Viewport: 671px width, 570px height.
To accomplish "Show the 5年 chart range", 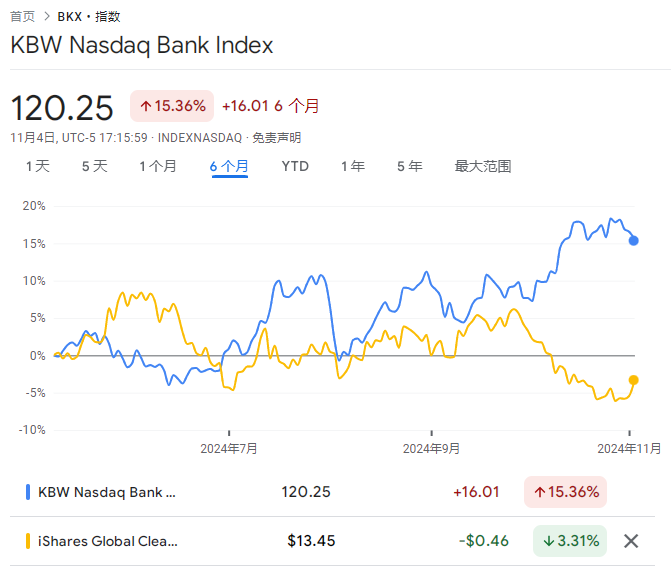I will [x=409, y=166].
